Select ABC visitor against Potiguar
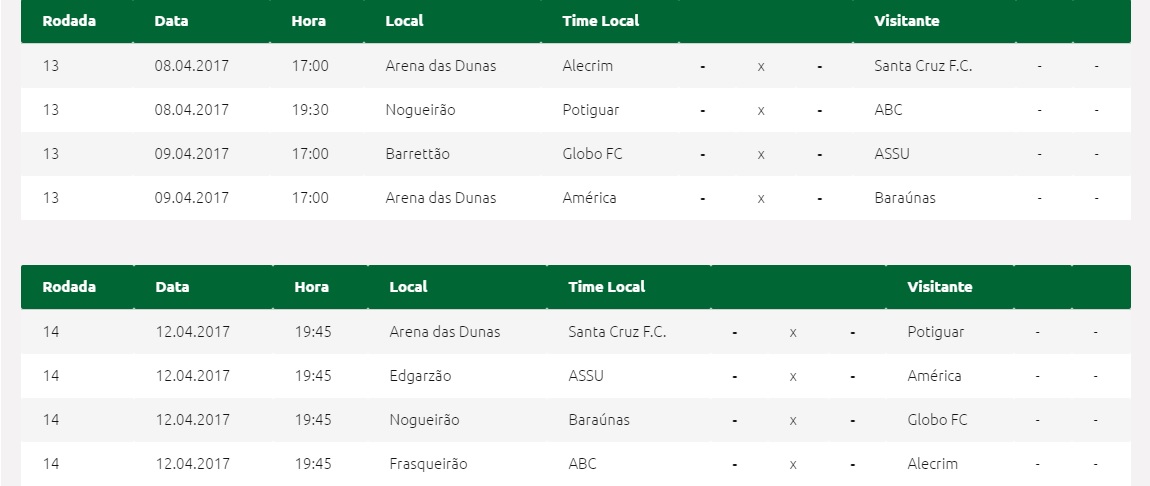Screen dimensions: 1150x486 click(888, 110)
